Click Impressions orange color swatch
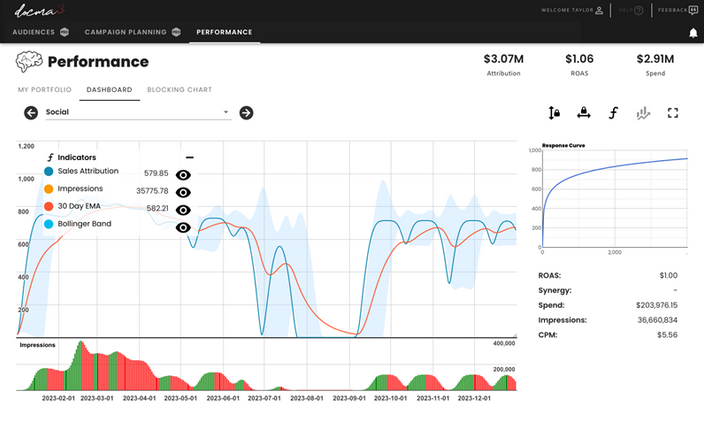This screenshot has width=704, height=445. click(48, 189)
